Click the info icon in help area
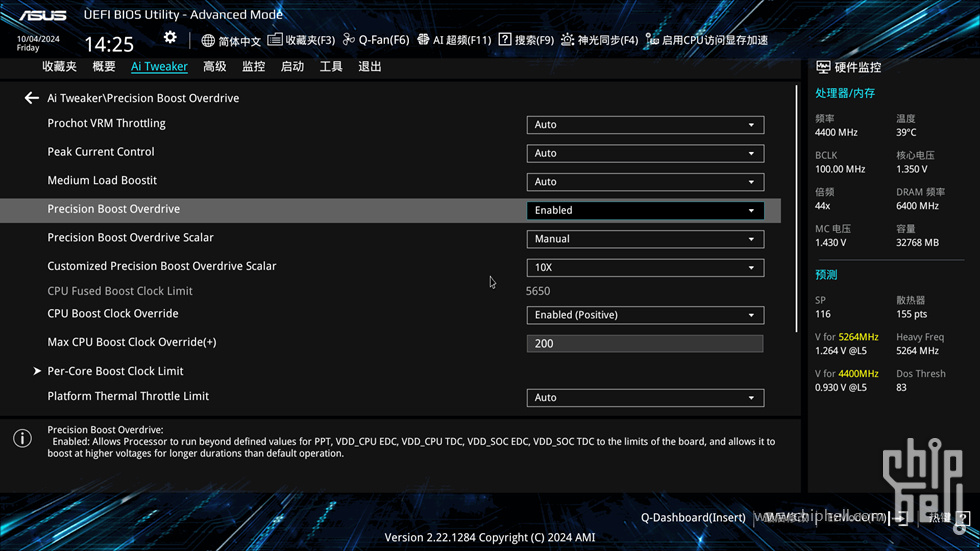The width and height of the screenshot is (980, 551). pyautogui.click(x=22, y=439)
